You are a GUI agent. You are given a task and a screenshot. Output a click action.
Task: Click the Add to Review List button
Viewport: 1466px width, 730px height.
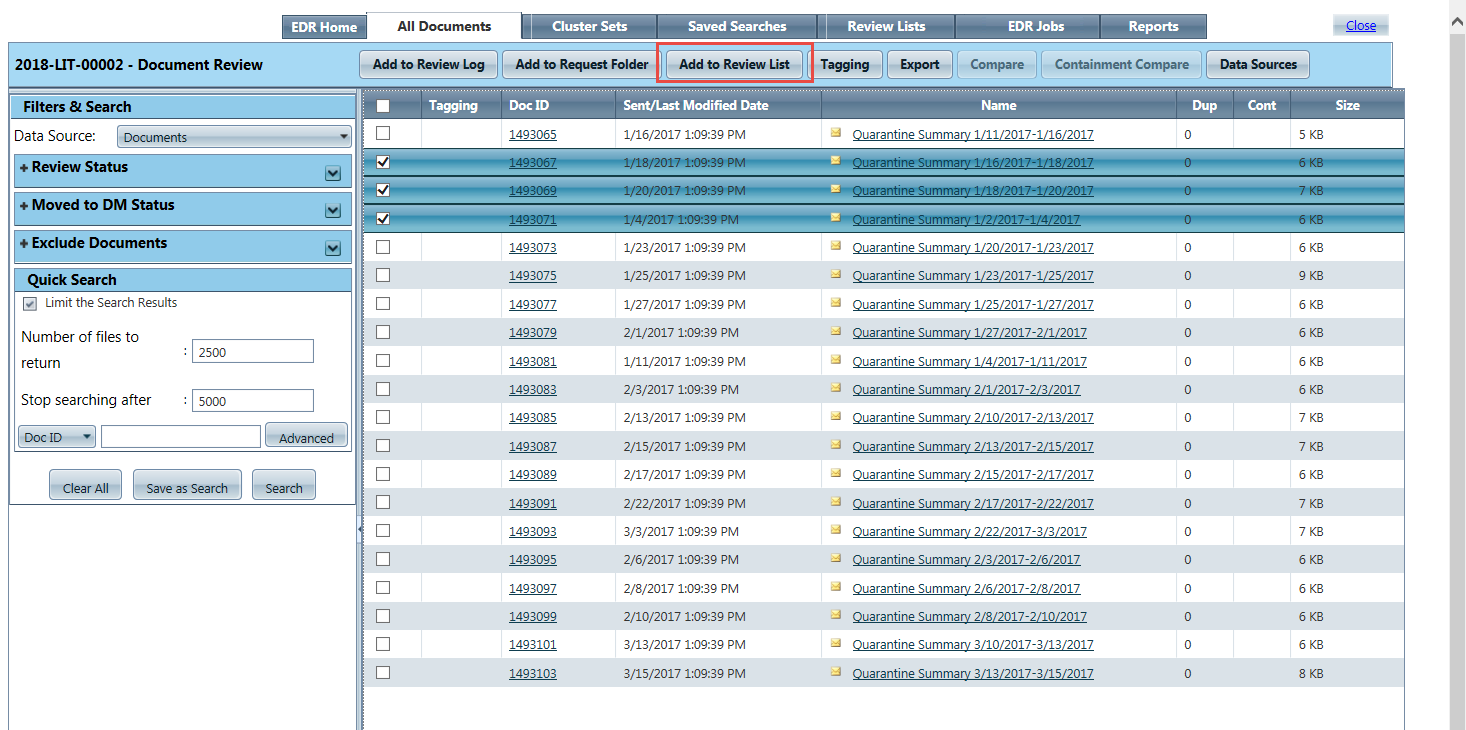click(734, 64)
